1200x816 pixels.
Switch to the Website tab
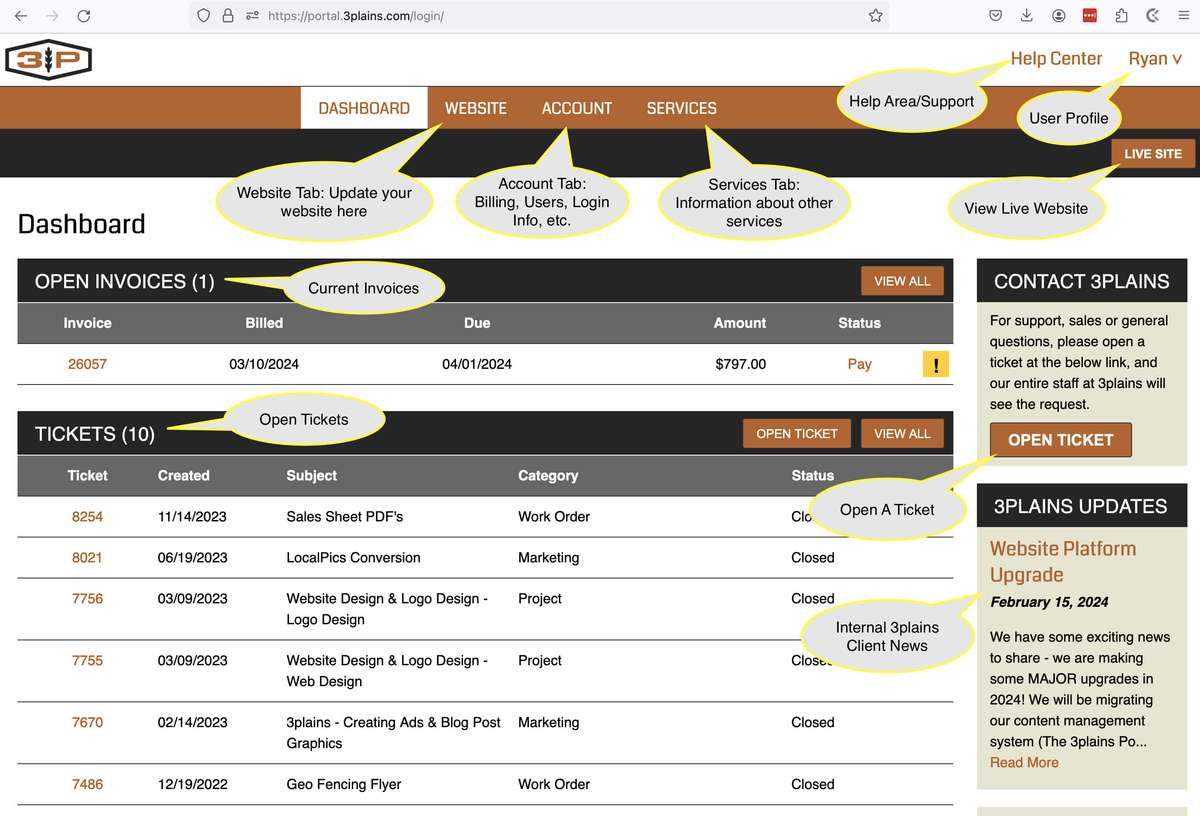(x=476, y=108)
